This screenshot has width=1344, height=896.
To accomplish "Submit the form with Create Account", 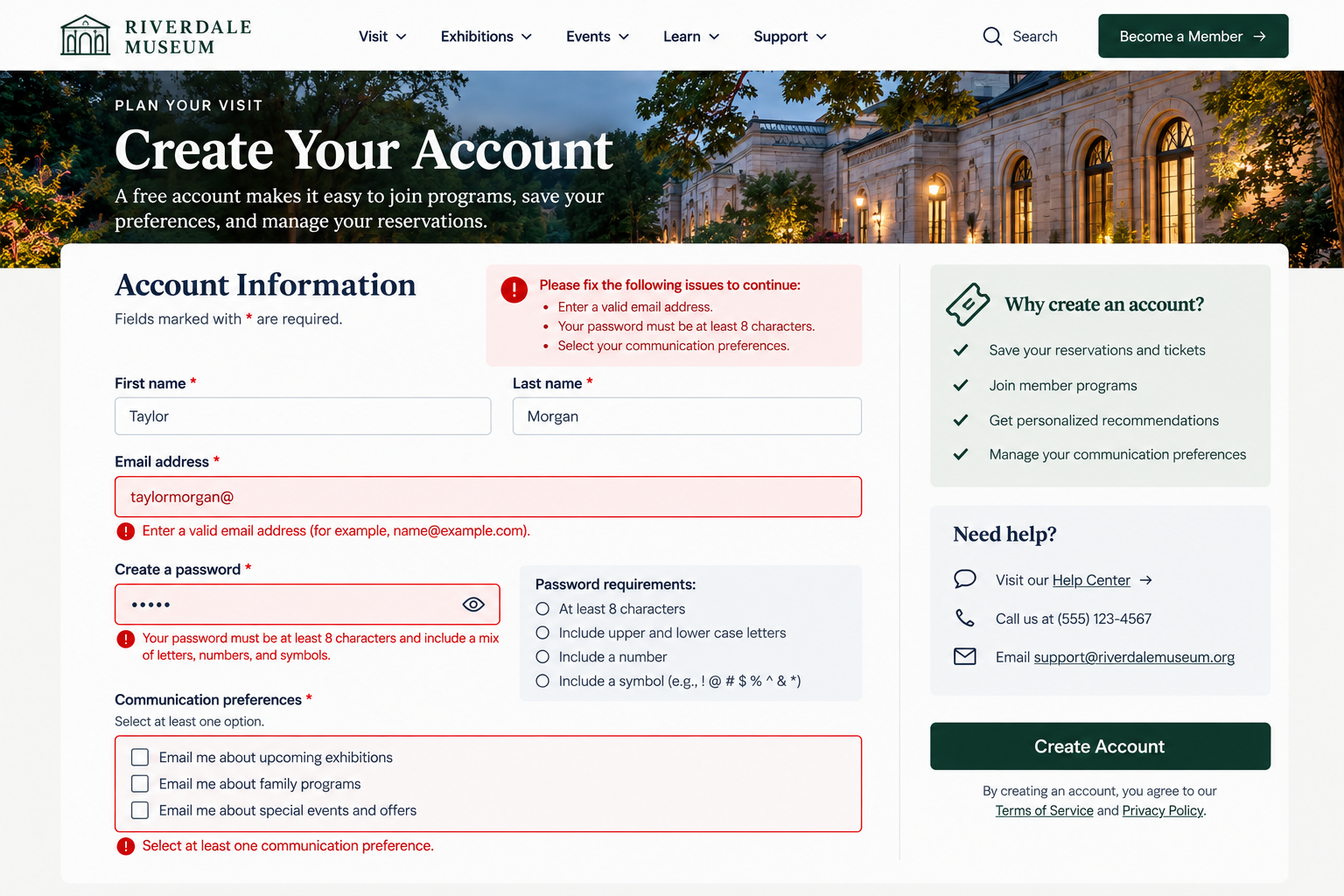I will pyautogui.click(x=1100, y=746).
